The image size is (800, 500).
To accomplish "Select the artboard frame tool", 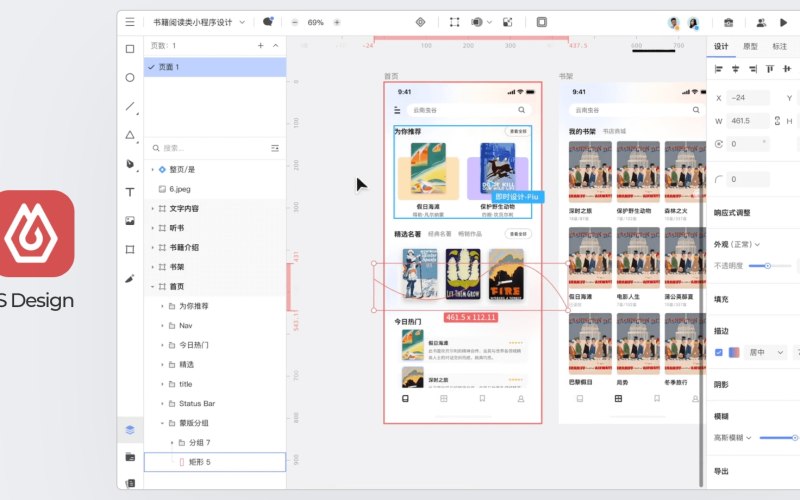I will [130, 249].
